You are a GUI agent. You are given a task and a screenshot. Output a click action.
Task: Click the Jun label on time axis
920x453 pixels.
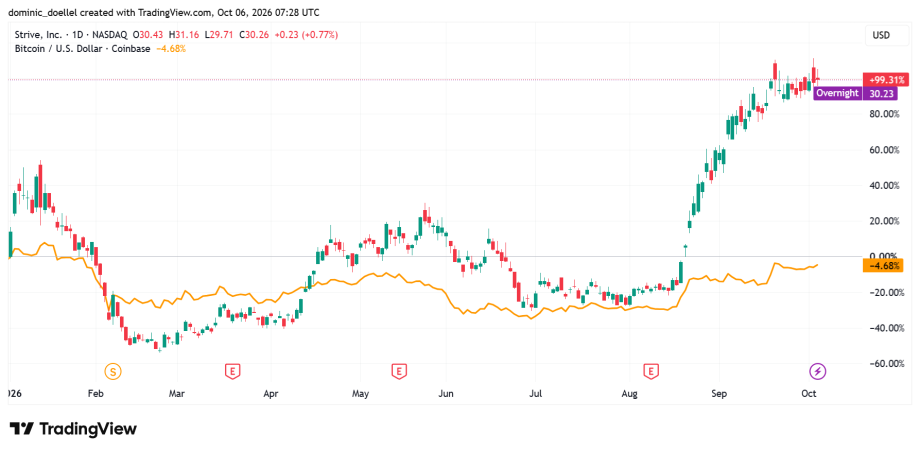[447, 394]
